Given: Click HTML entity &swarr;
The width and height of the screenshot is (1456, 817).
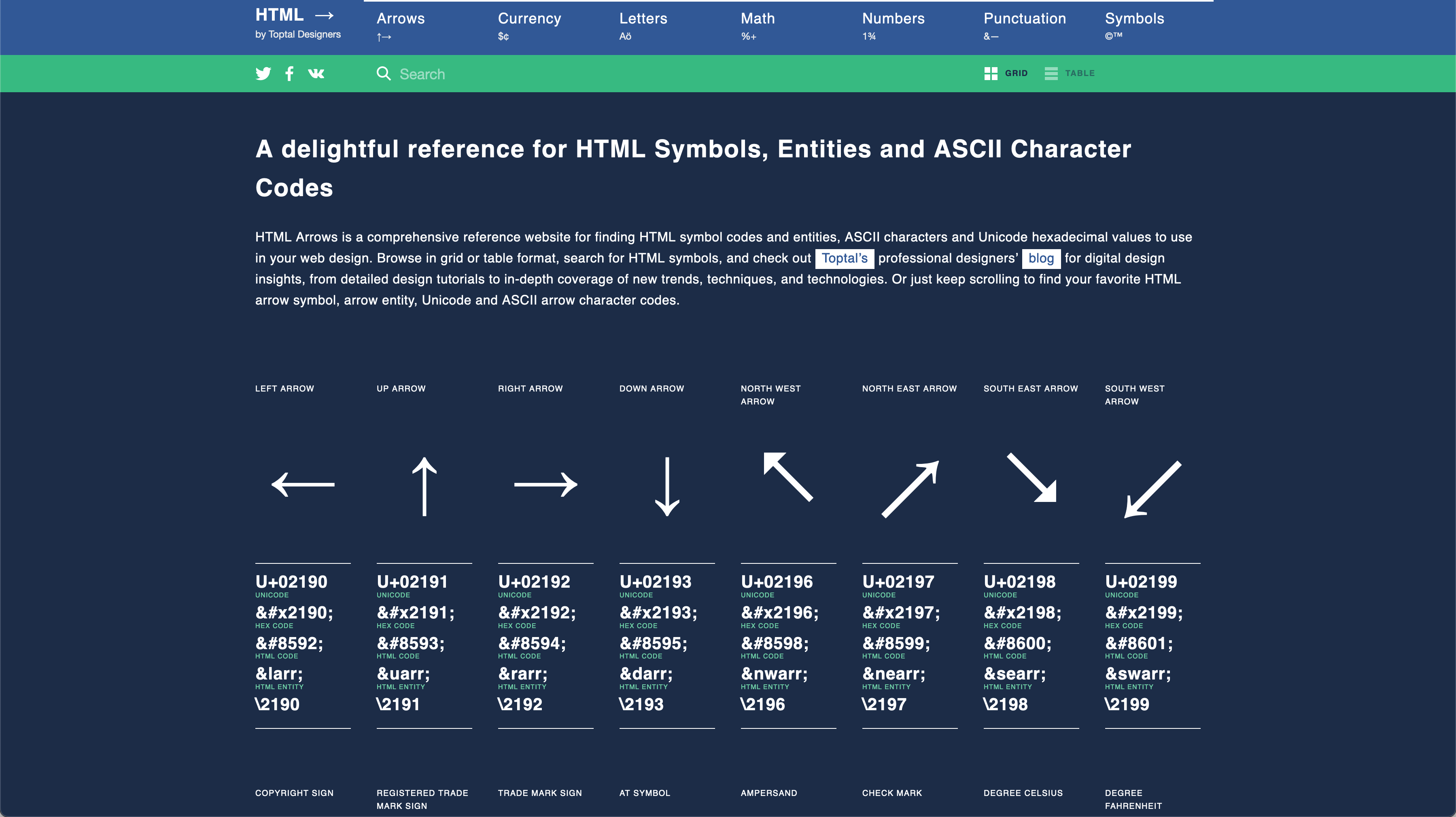Looking at the screenshot, I should point(1138,674).
